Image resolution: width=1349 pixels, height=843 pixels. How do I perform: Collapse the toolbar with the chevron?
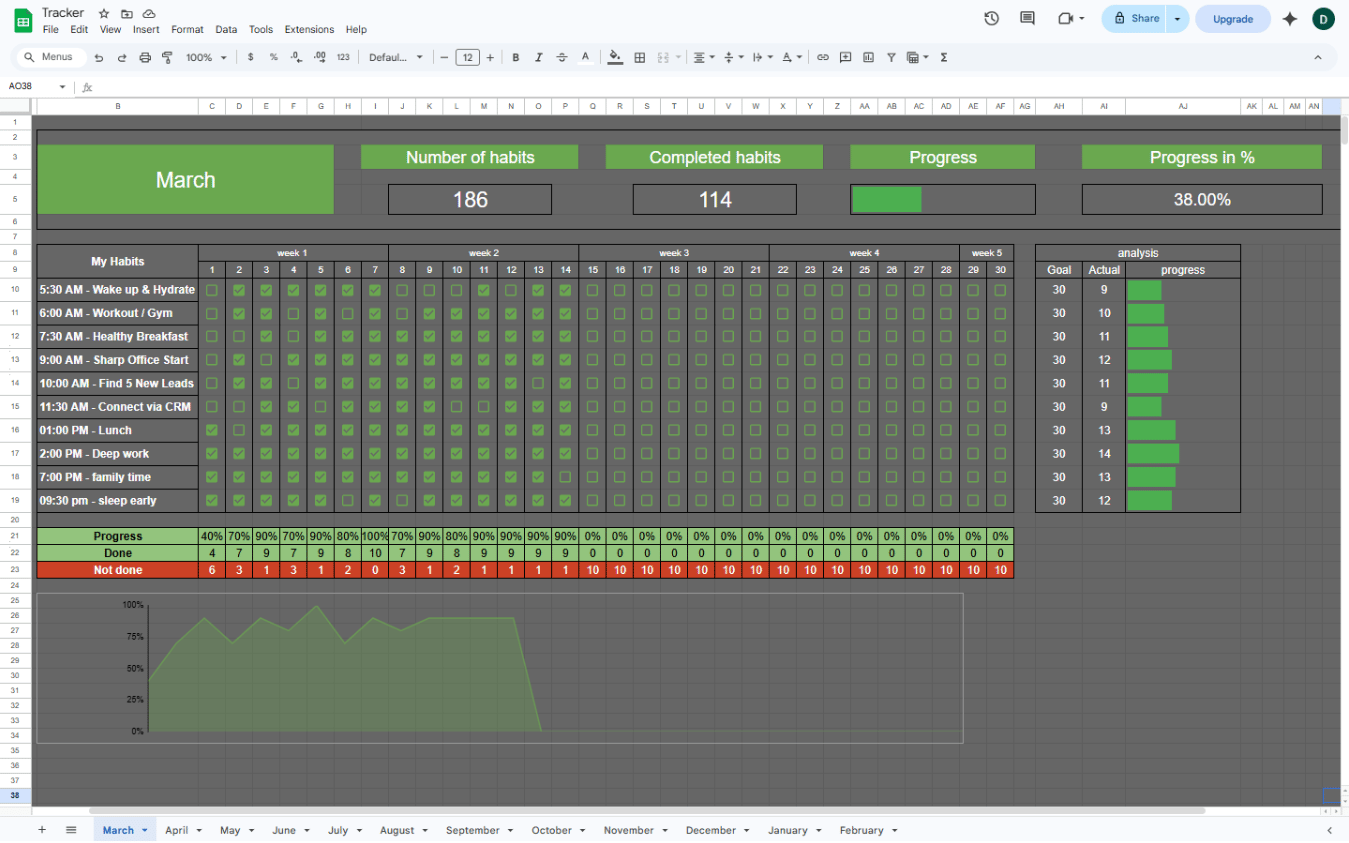[x=1318, y=58]
